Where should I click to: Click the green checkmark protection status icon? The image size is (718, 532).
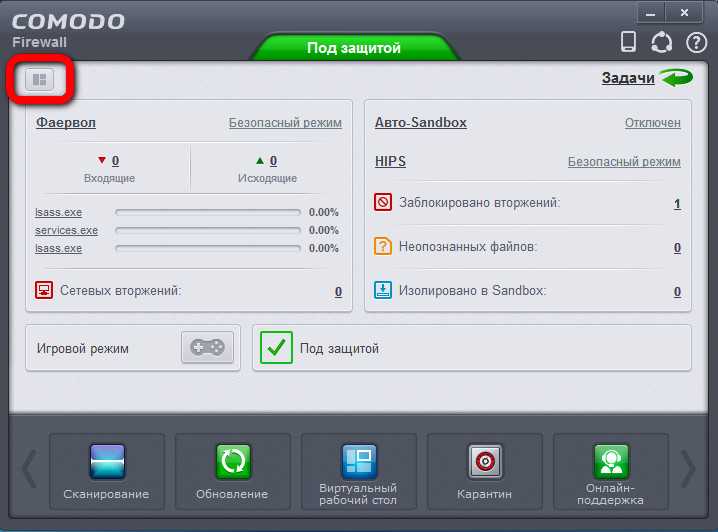click(276, 347)
